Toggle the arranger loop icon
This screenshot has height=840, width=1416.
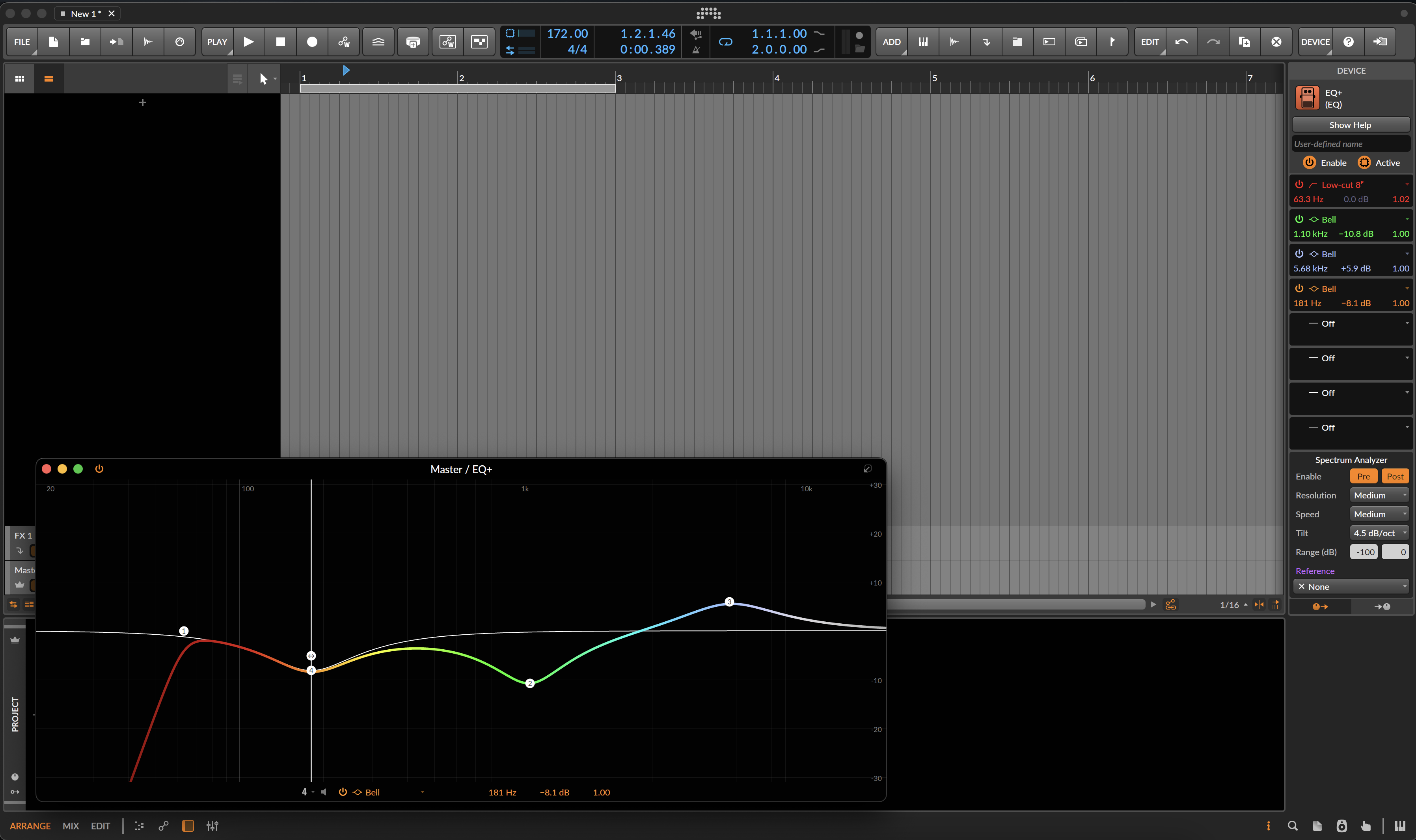point(725,42)
